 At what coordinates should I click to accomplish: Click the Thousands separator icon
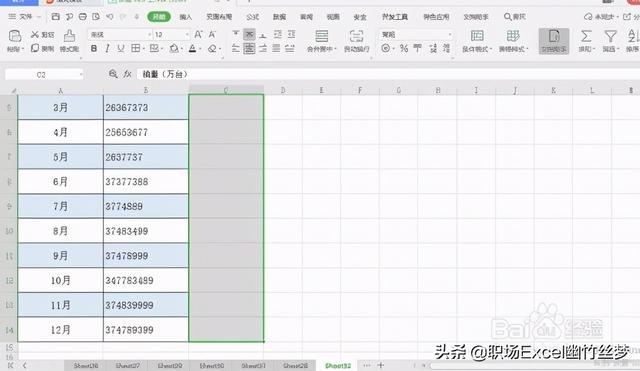(x=418, y=49)
